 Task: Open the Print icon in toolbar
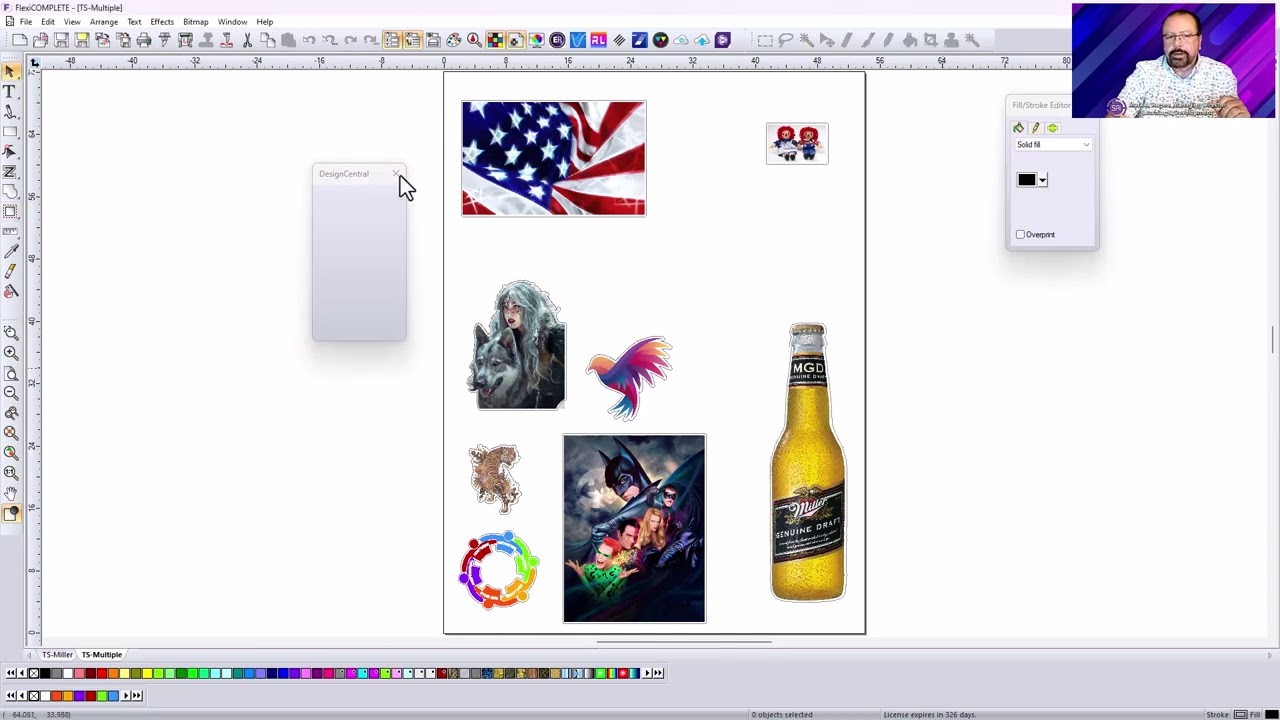(x=144, y=40)
